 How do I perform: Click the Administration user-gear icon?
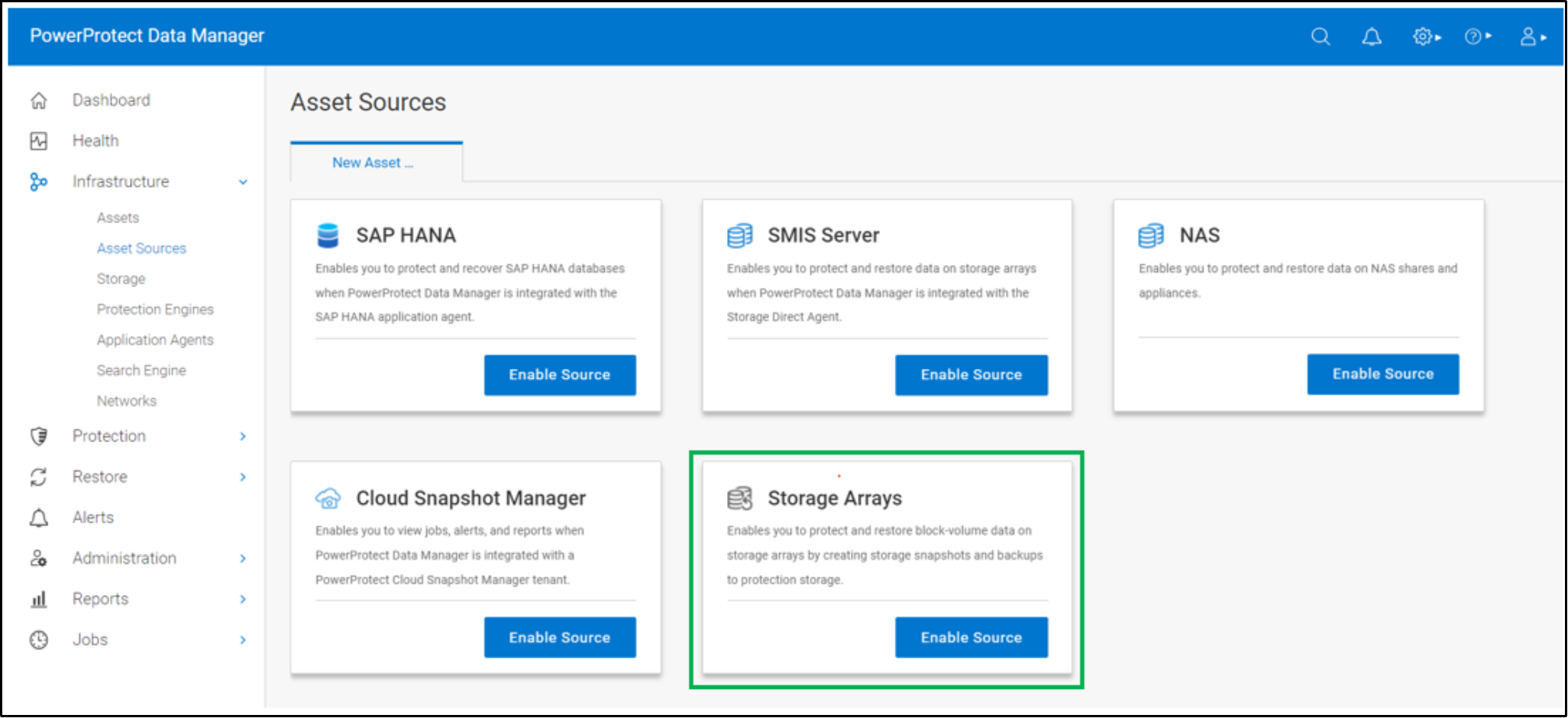point(39,558)
